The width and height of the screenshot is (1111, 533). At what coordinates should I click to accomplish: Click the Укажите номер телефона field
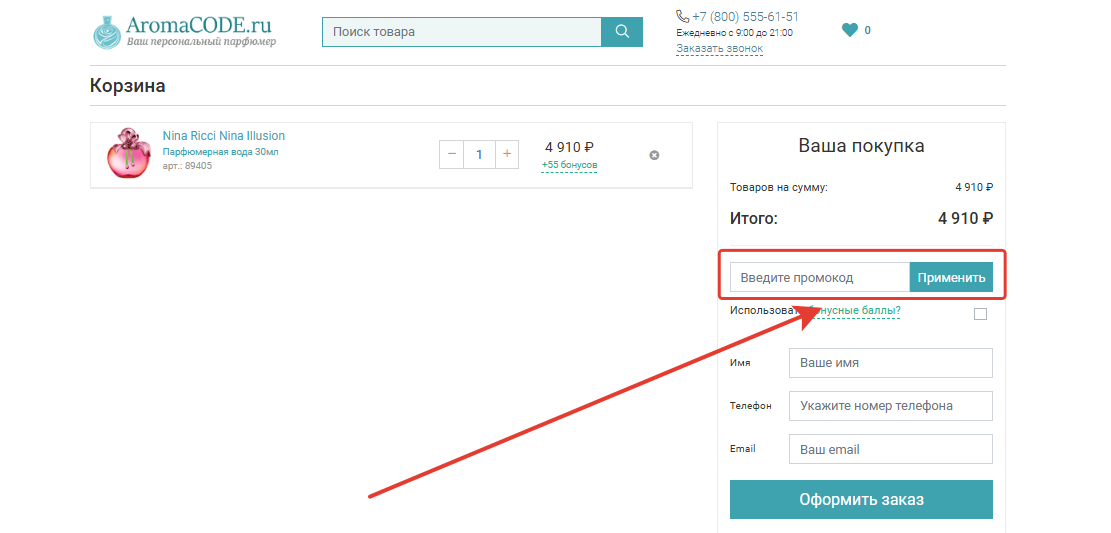[891, 406]
